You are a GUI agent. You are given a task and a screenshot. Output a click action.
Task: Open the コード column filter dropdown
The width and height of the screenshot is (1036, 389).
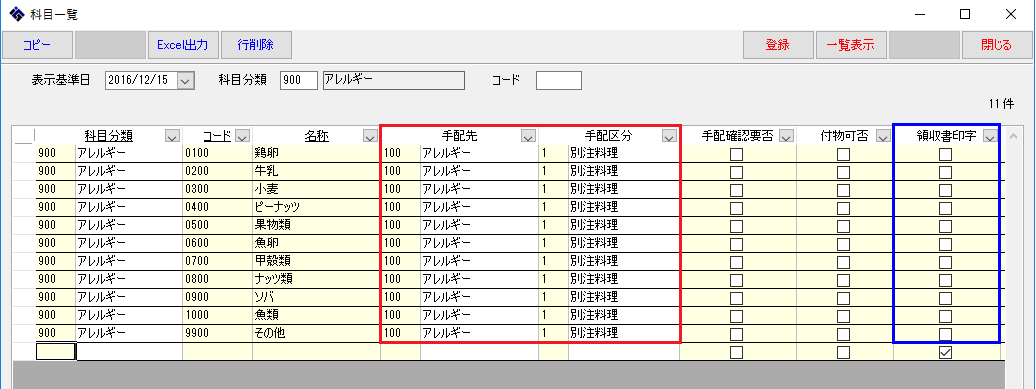pos(241,136)
